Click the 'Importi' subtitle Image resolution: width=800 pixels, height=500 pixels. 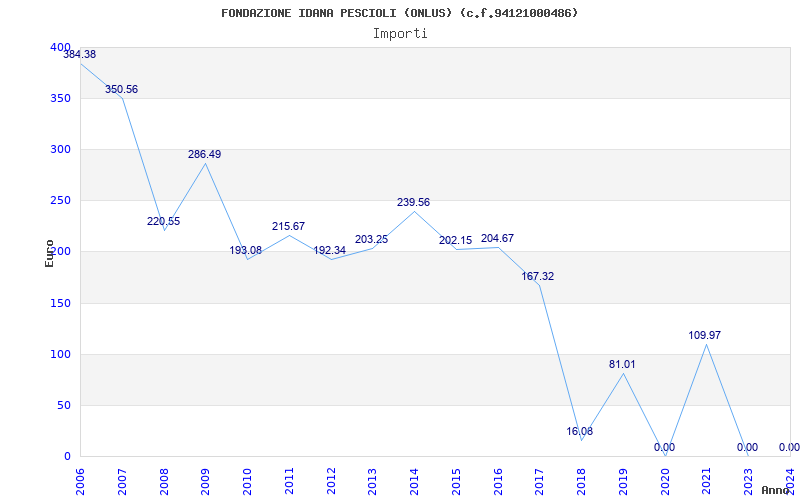coord(399,34)
